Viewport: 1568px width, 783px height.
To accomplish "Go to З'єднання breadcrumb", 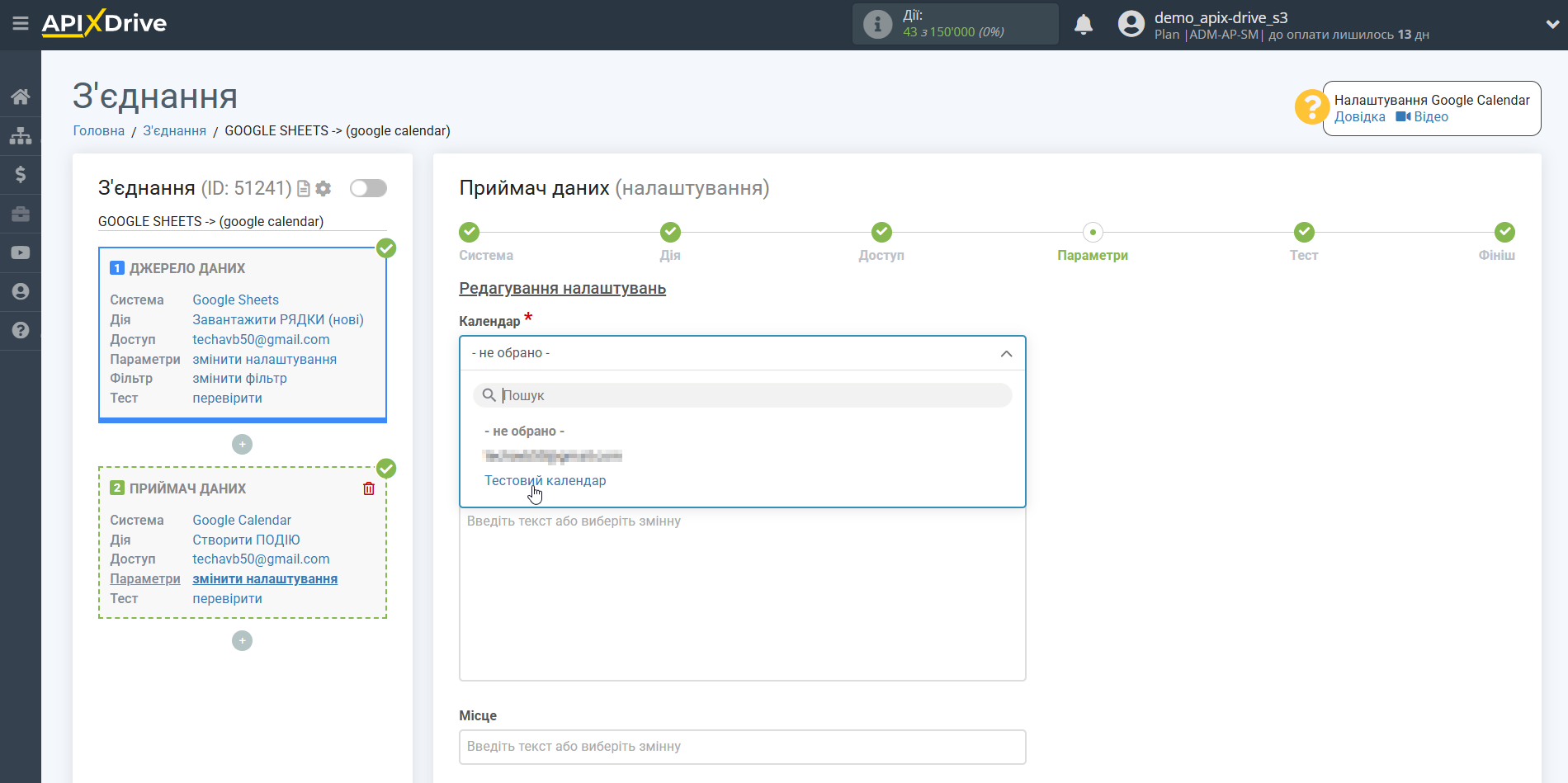I will tap(175, 131).
